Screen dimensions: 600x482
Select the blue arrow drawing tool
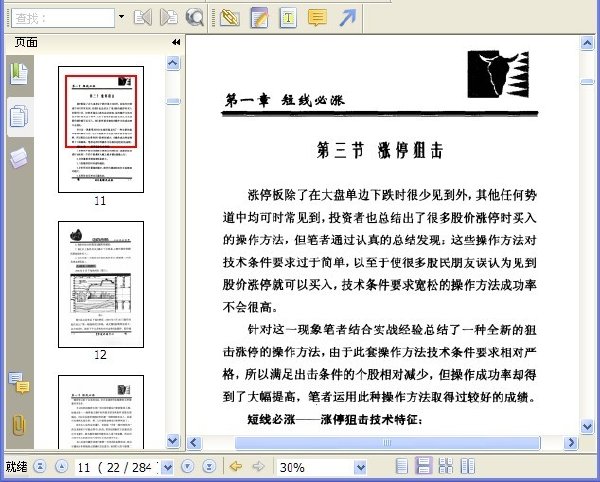click(x=347, y=18)
